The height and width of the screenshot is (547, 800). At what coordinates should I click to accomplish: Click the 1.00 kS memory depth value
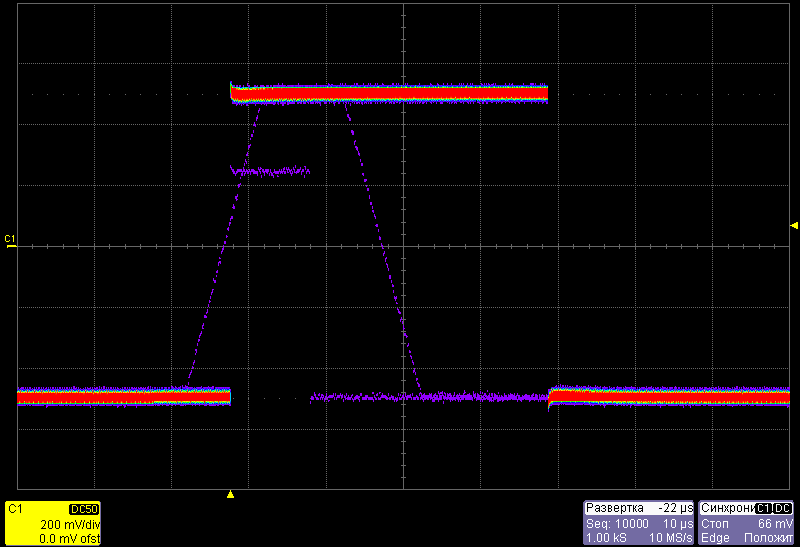pyautogui.click(x=606, y=538)
